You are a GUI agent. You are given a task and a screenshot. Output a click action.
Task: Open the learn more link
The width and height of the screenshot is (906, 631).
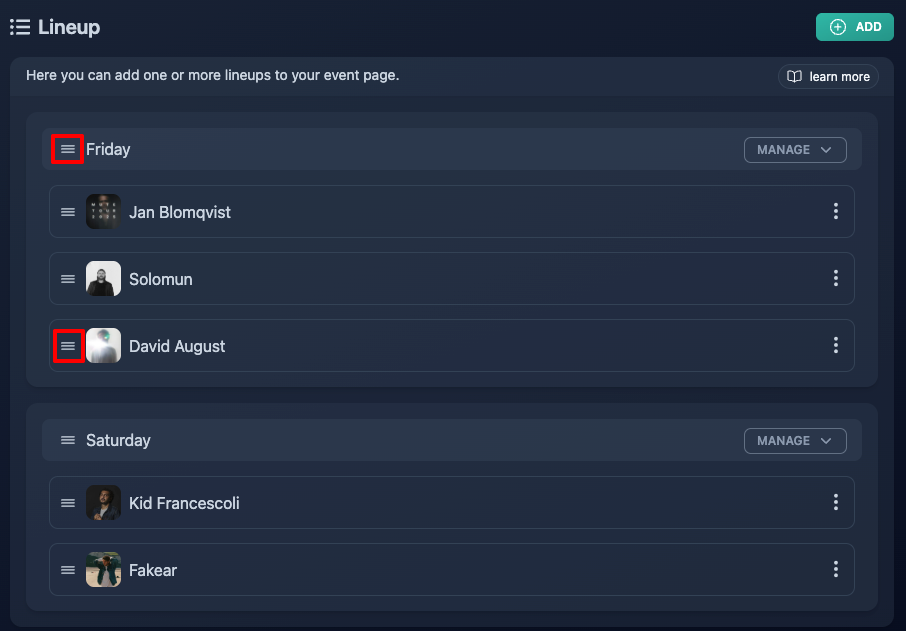click(x=828, y=76)
